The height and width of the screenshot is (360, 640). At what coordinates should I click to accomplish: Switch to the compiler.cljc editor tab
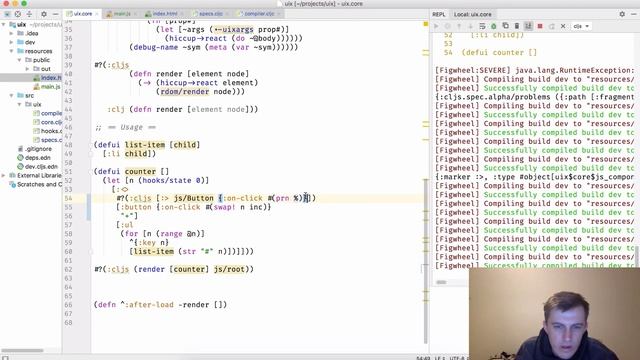[x=259, y=14]
